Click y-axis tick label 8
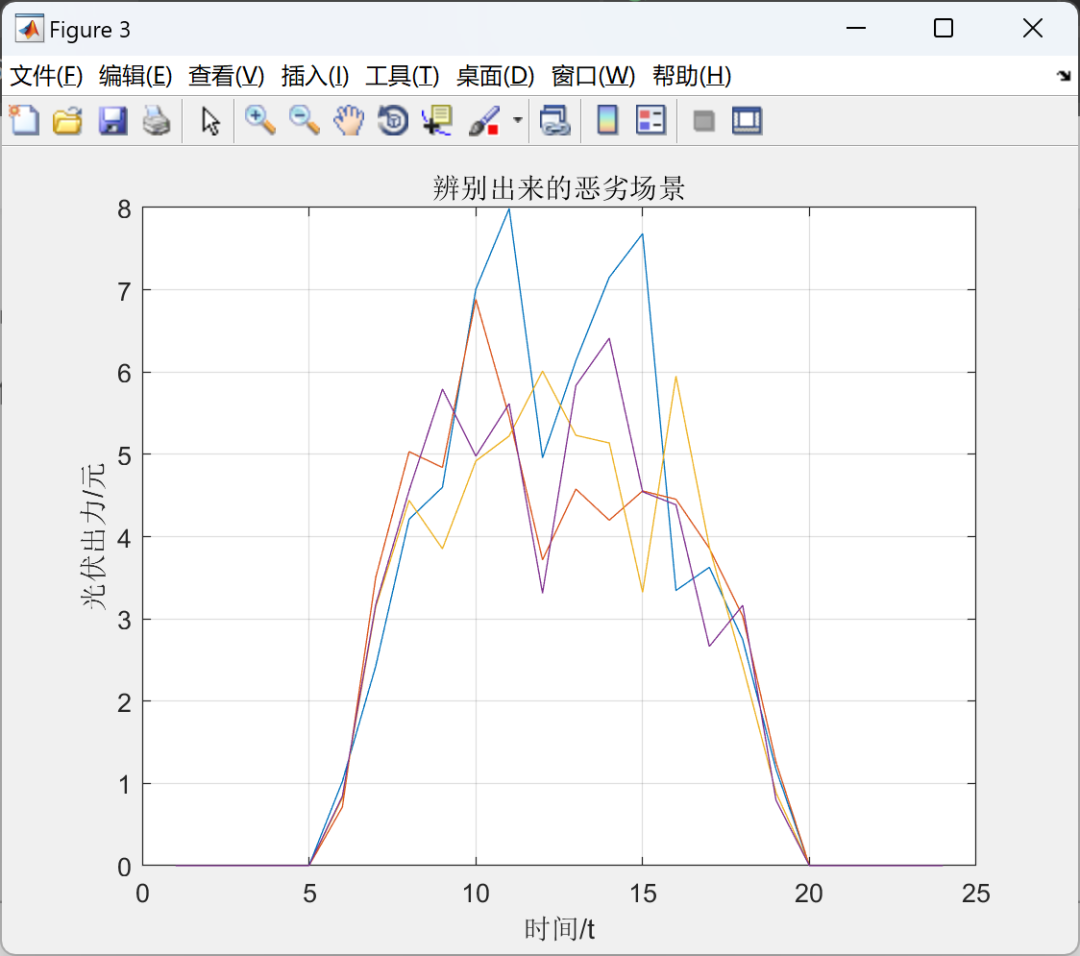The image size is (1080, 956). pyautogui.click(x=124, y=209)
